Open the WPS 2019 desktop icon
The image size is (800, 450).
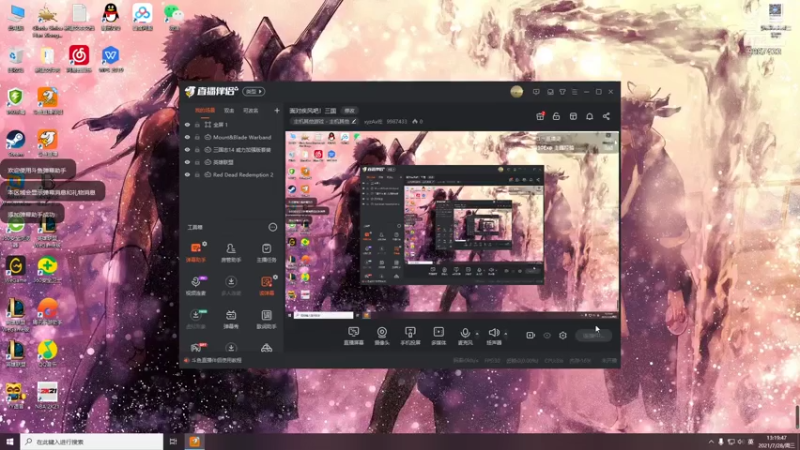tap(111, 59)
